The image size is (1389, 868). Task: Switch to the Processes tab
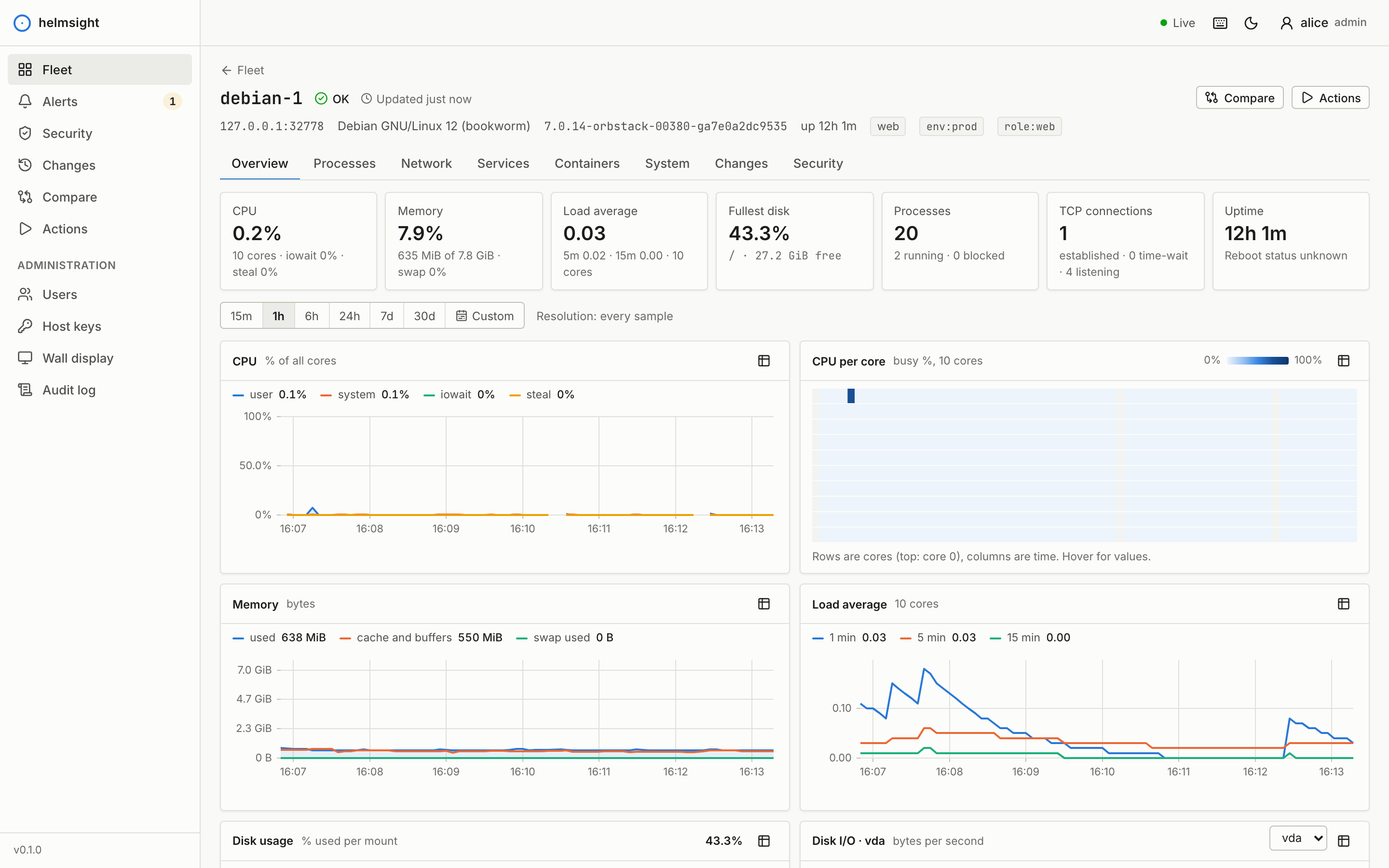(344, 163)
